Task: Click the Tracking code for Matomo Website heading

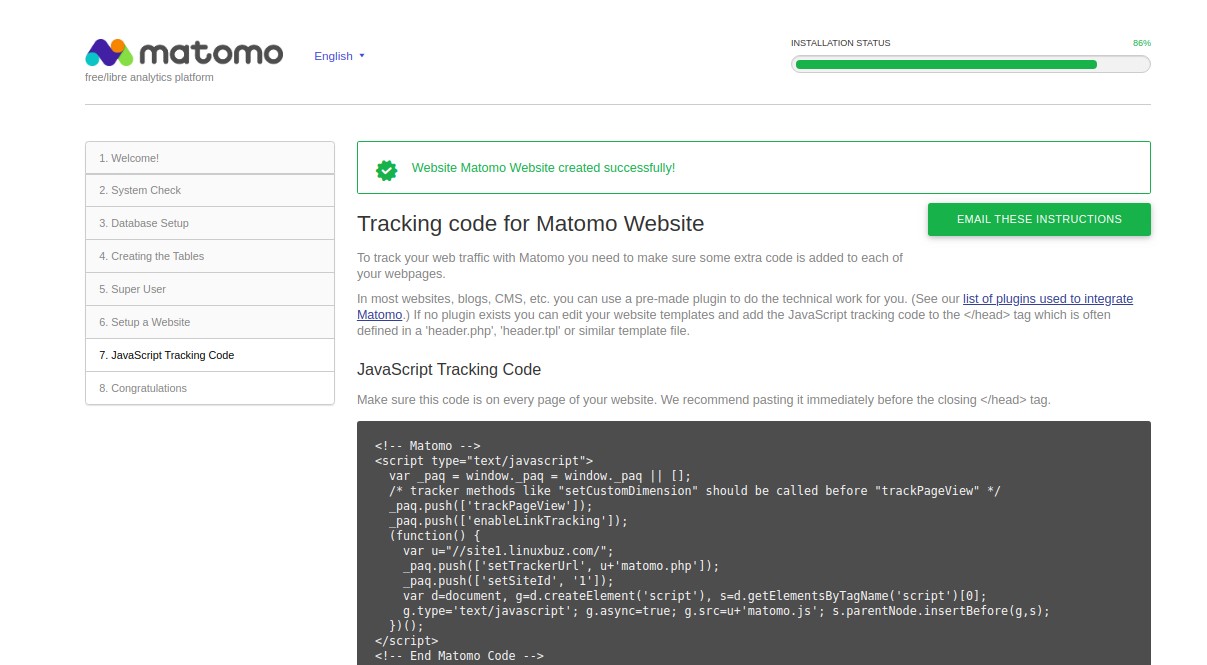Action: click(530, 223)
